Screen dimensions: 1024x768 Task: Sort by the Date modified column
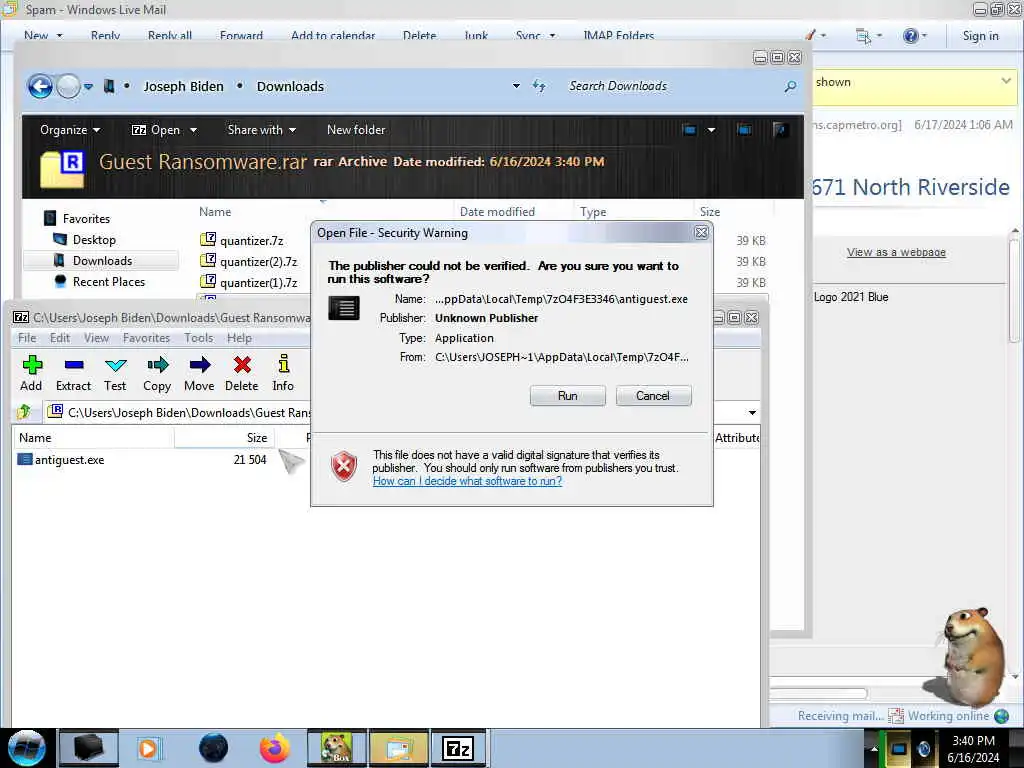click(x=497, y=212)
